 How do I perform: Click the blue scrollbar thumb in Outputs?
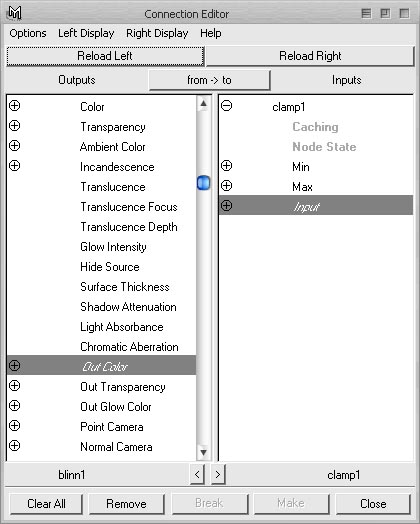pyautogui.click(x=203, y=183)
